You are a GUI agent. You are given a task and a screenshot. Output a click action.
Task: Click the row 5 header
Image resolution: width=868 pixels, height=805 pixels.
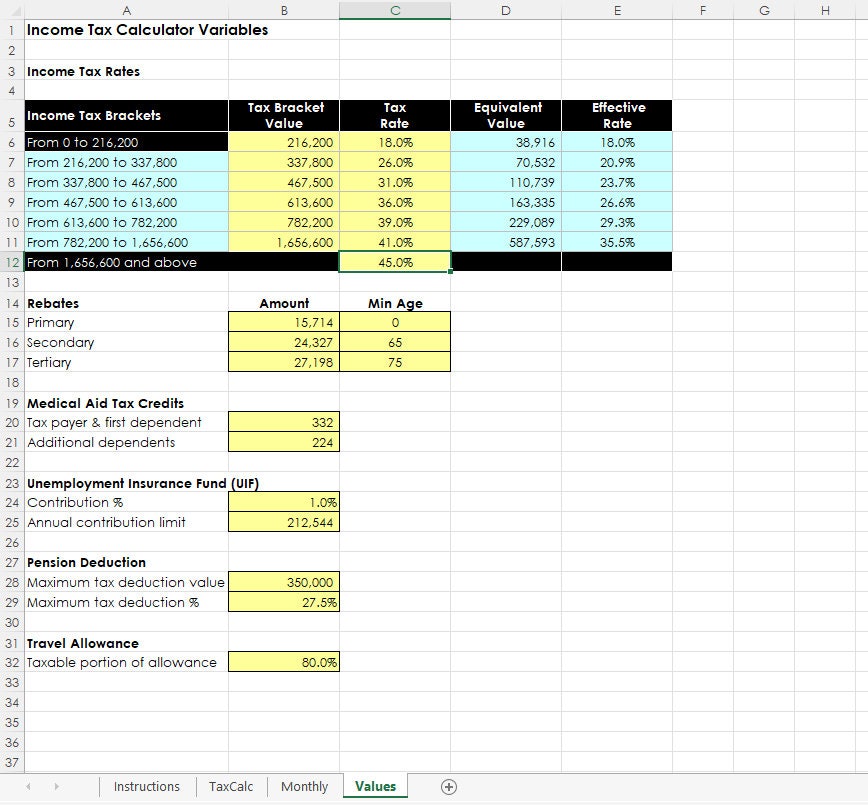click(10, 115)
